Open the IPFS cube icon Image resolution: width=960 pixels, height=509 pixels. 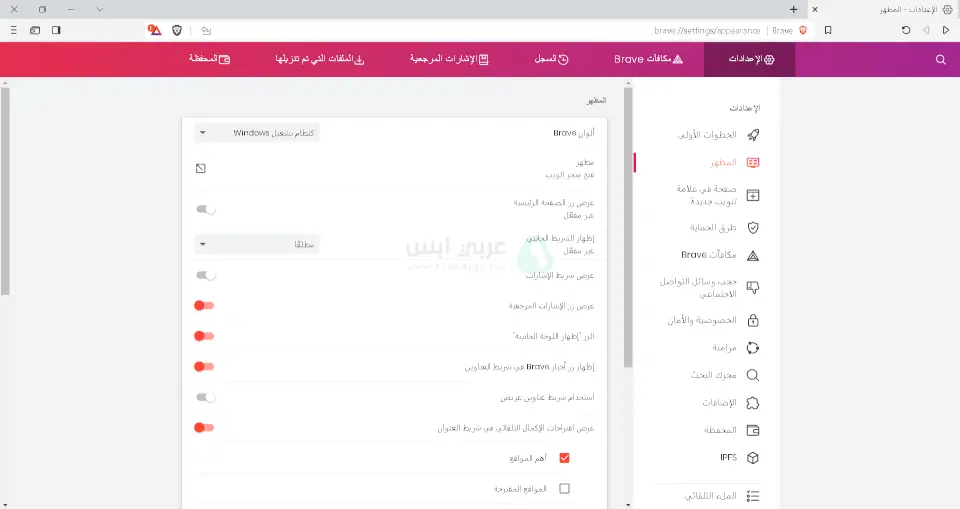tap(753, 458)
